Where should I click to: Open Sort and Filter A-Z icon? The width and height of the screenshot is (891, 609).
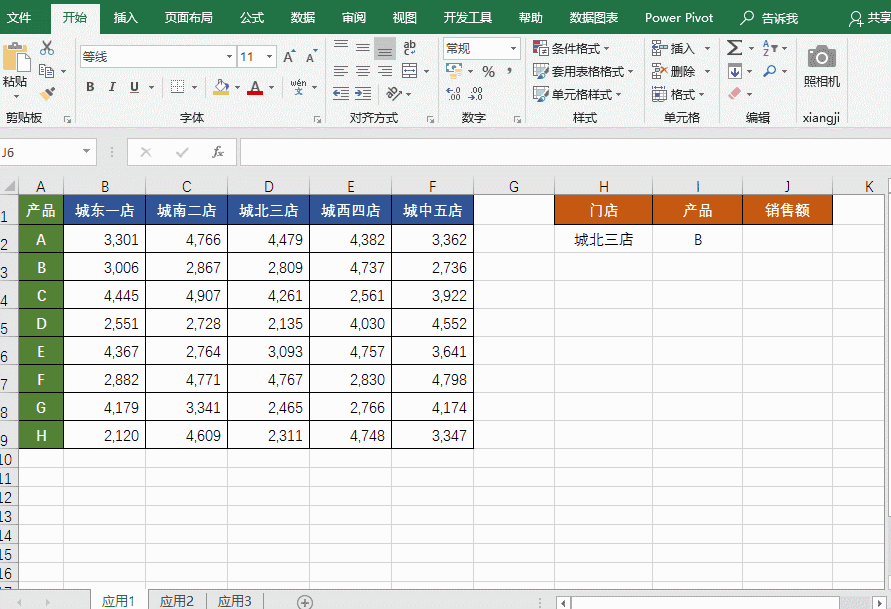coord(770,48)
